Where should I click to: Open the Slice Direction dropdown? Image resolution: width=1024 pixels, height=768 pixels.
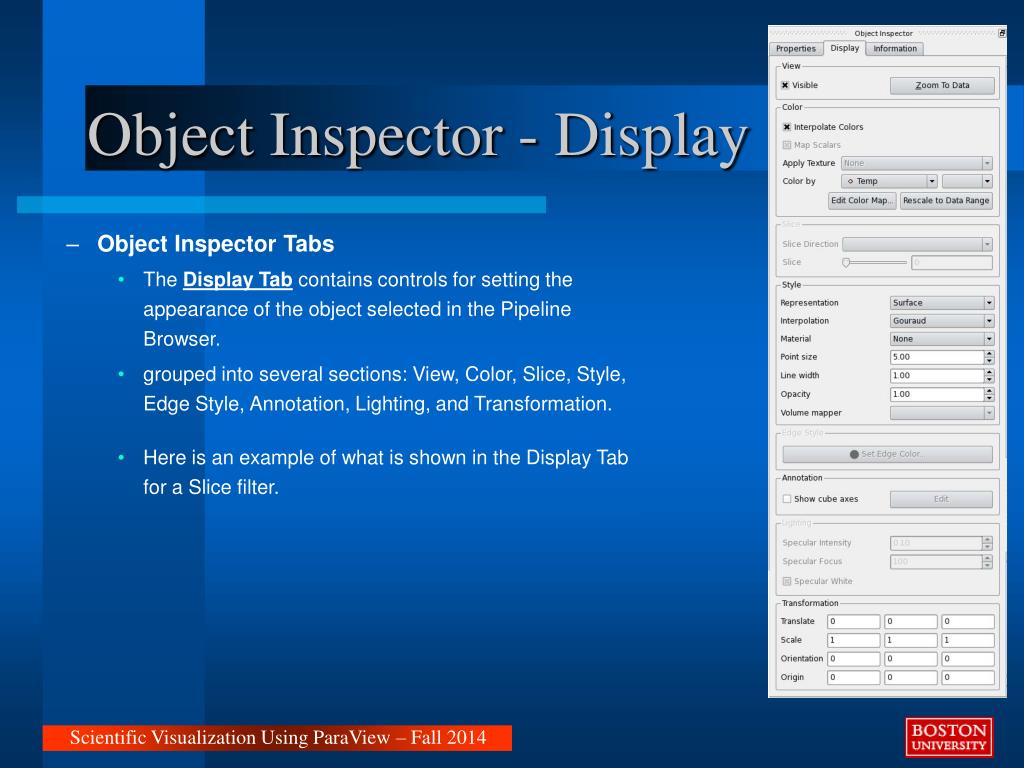click(917, 244)
